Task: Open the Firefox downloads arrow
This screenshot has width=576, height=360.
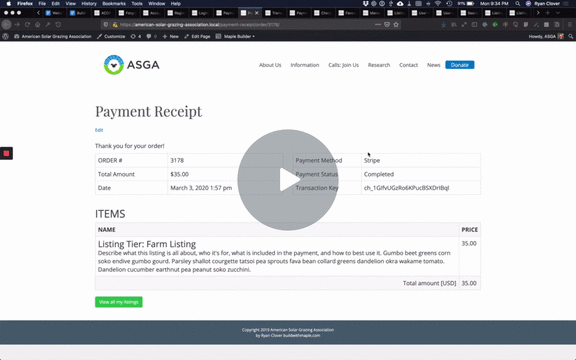Action: pos(443,25)
